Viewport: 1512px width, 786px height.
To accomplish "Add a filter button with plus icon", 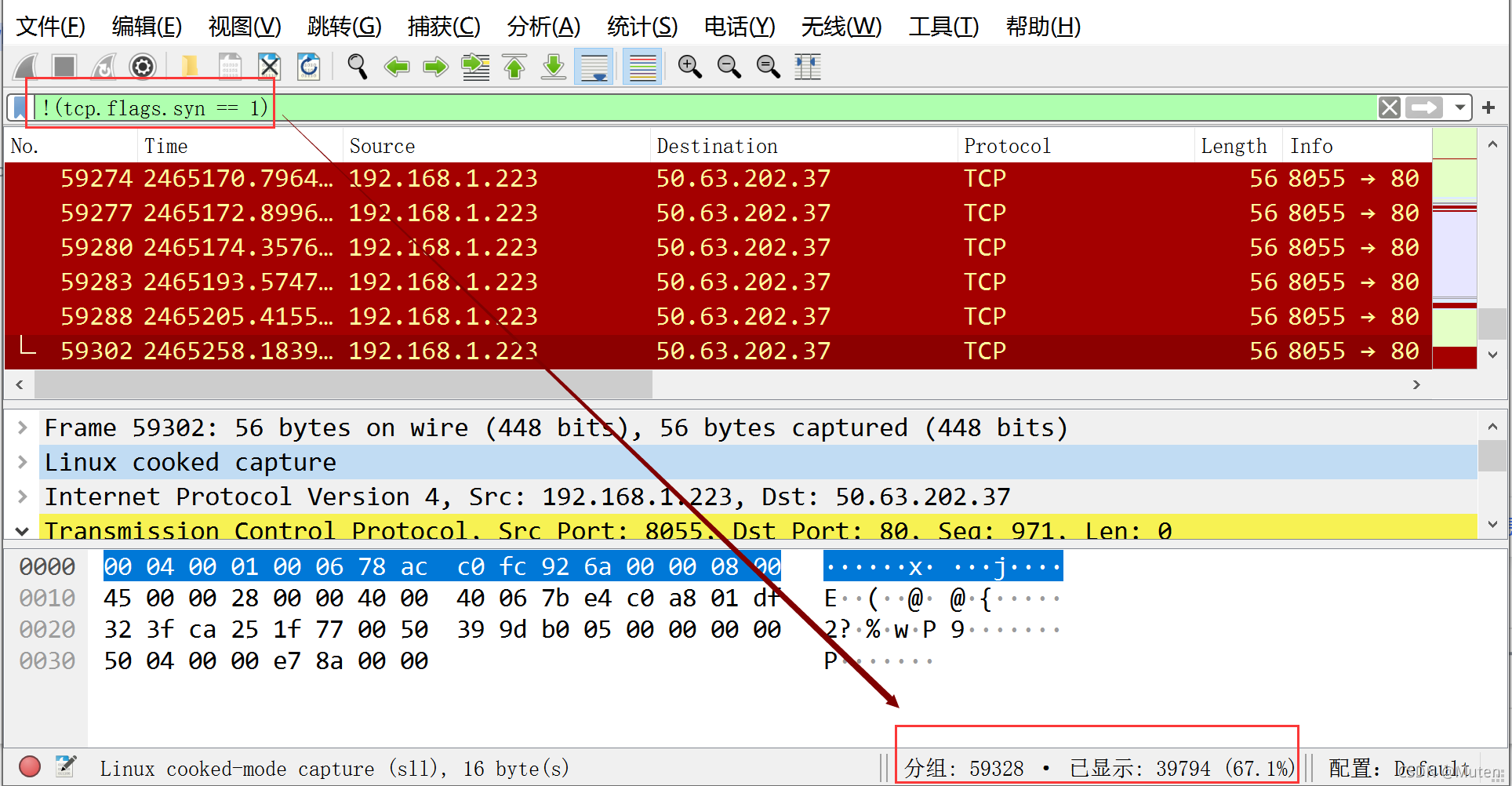I will (x=1488, y=107).
